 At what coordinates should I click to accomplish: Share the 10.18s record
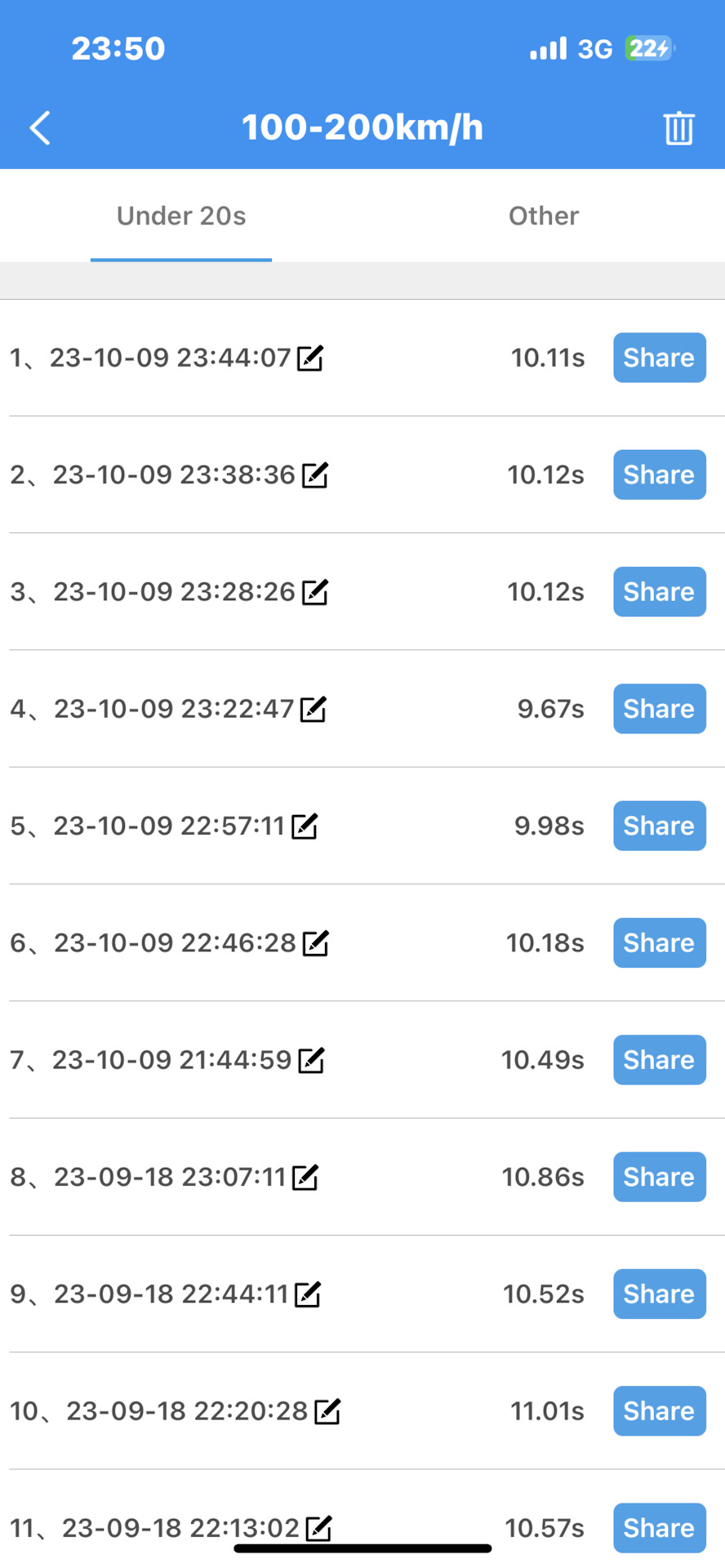click(x=659, y=943)
